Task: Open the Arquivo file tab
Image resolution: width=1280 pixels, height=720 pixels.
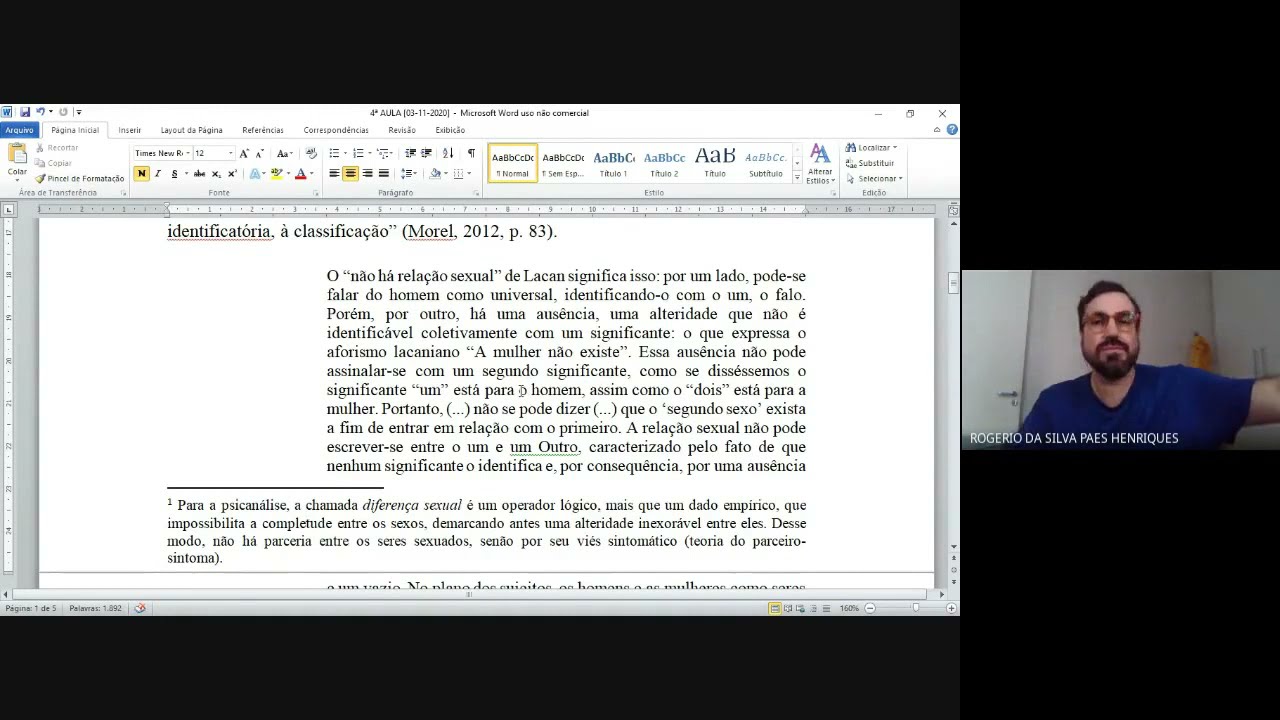Action: click(19, 130)
